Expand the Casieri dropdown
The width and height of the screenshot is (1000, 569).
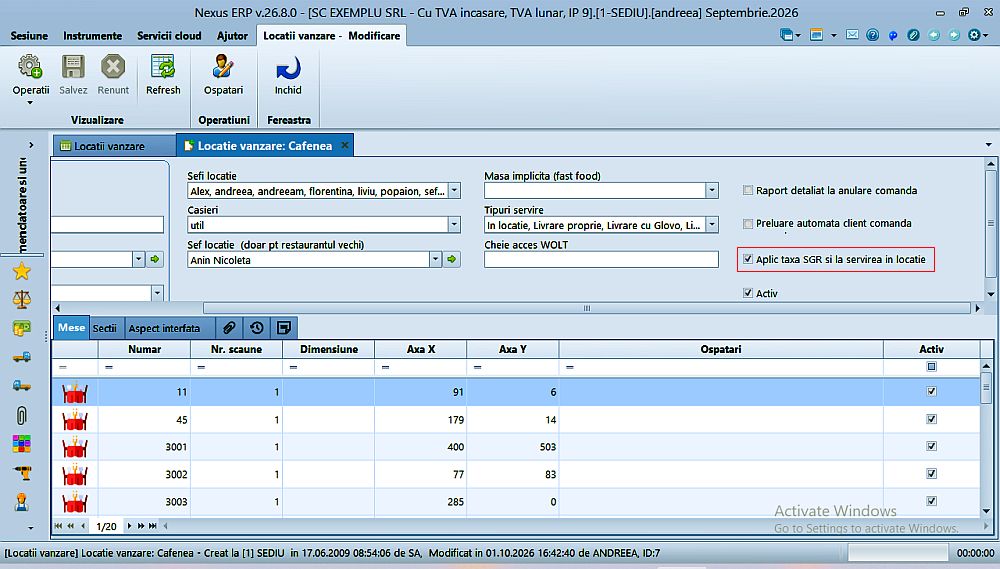[x=454, y=225]
